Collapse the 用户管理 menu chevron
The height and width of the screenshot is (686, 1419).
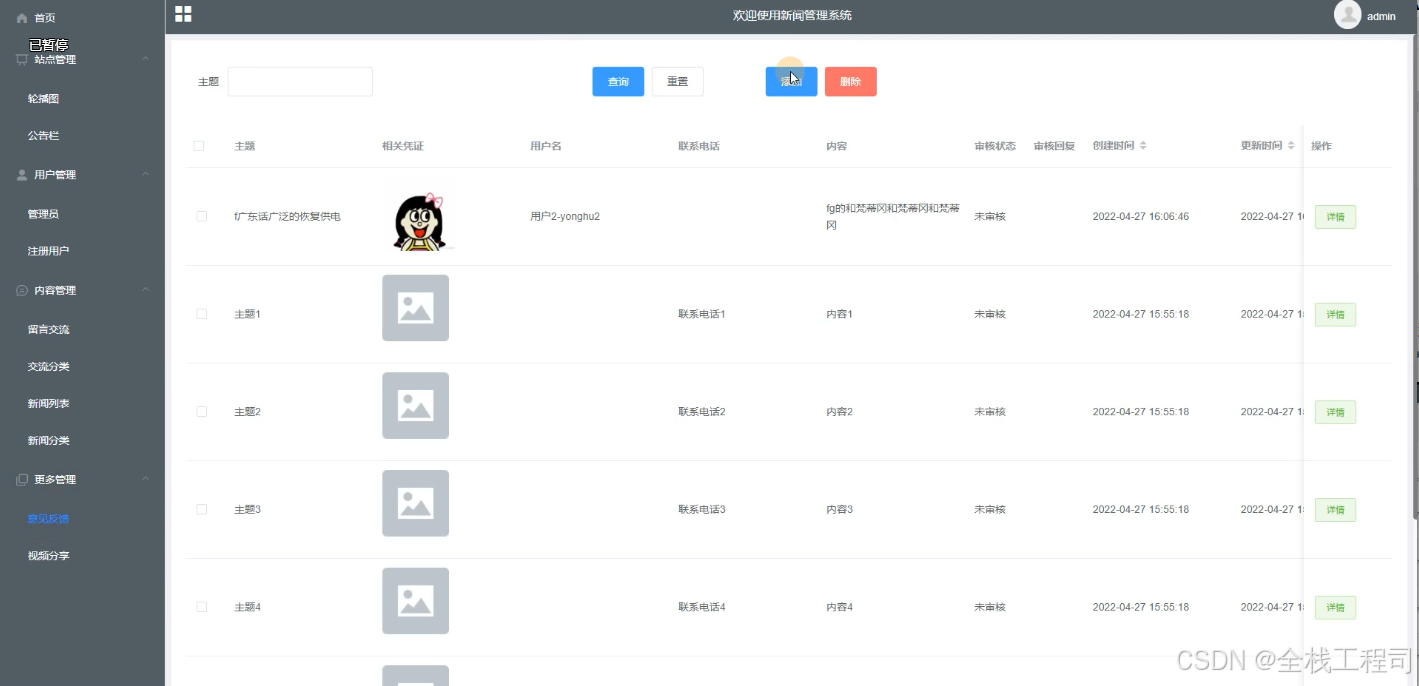146,174
